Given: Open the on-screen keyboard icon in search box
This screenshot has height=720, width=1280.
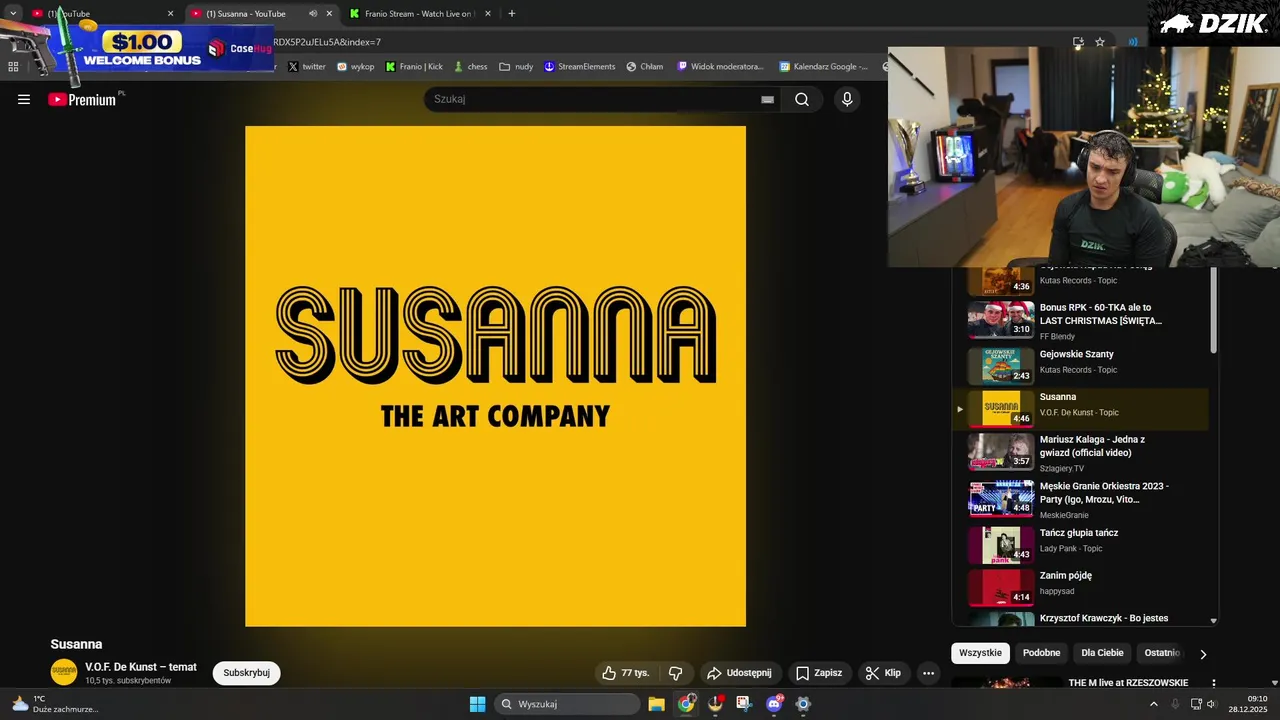Looking at the screenshot, I should pyautogui.click(x=767, y=99).
